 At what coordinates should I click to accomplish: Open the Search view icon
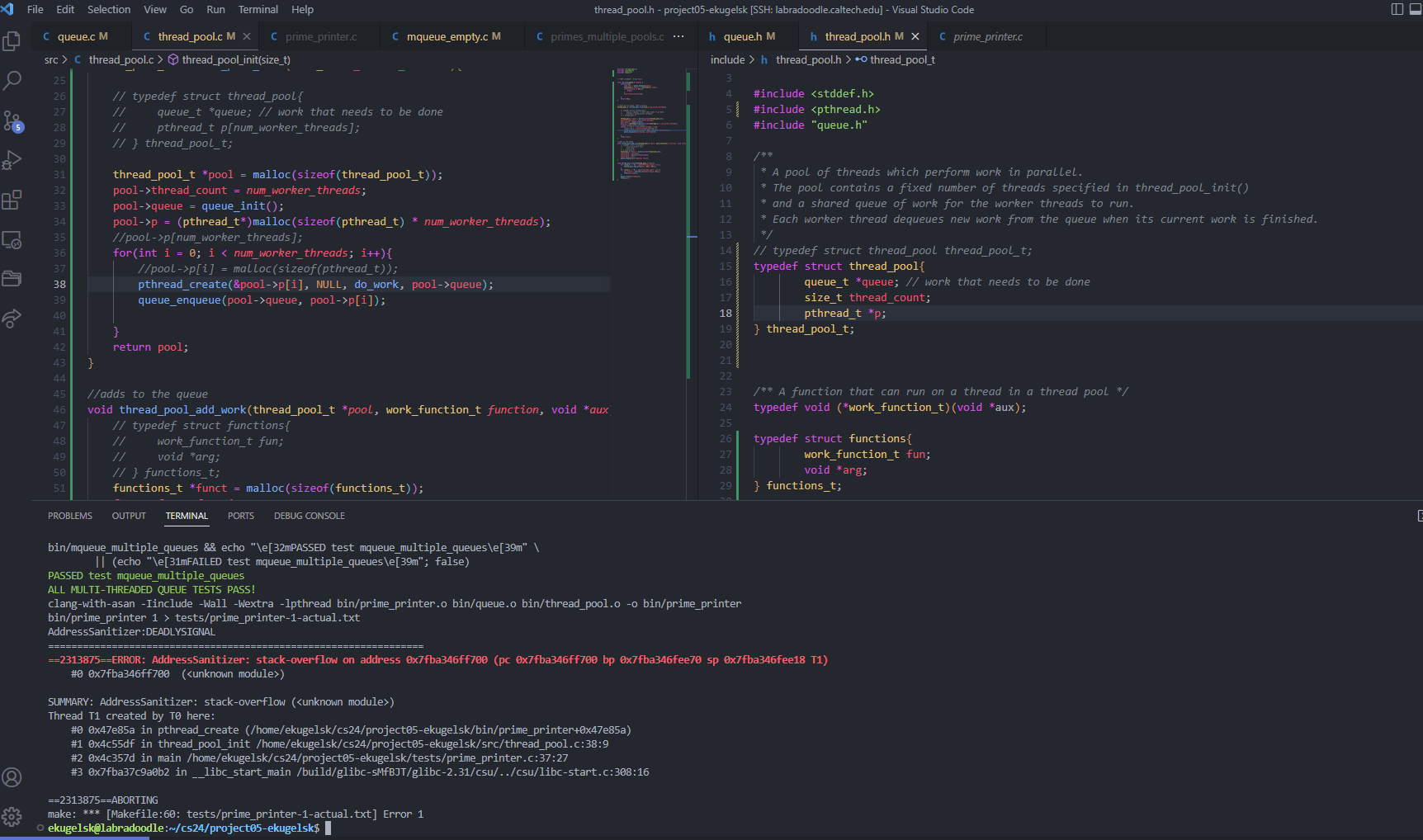12,81
